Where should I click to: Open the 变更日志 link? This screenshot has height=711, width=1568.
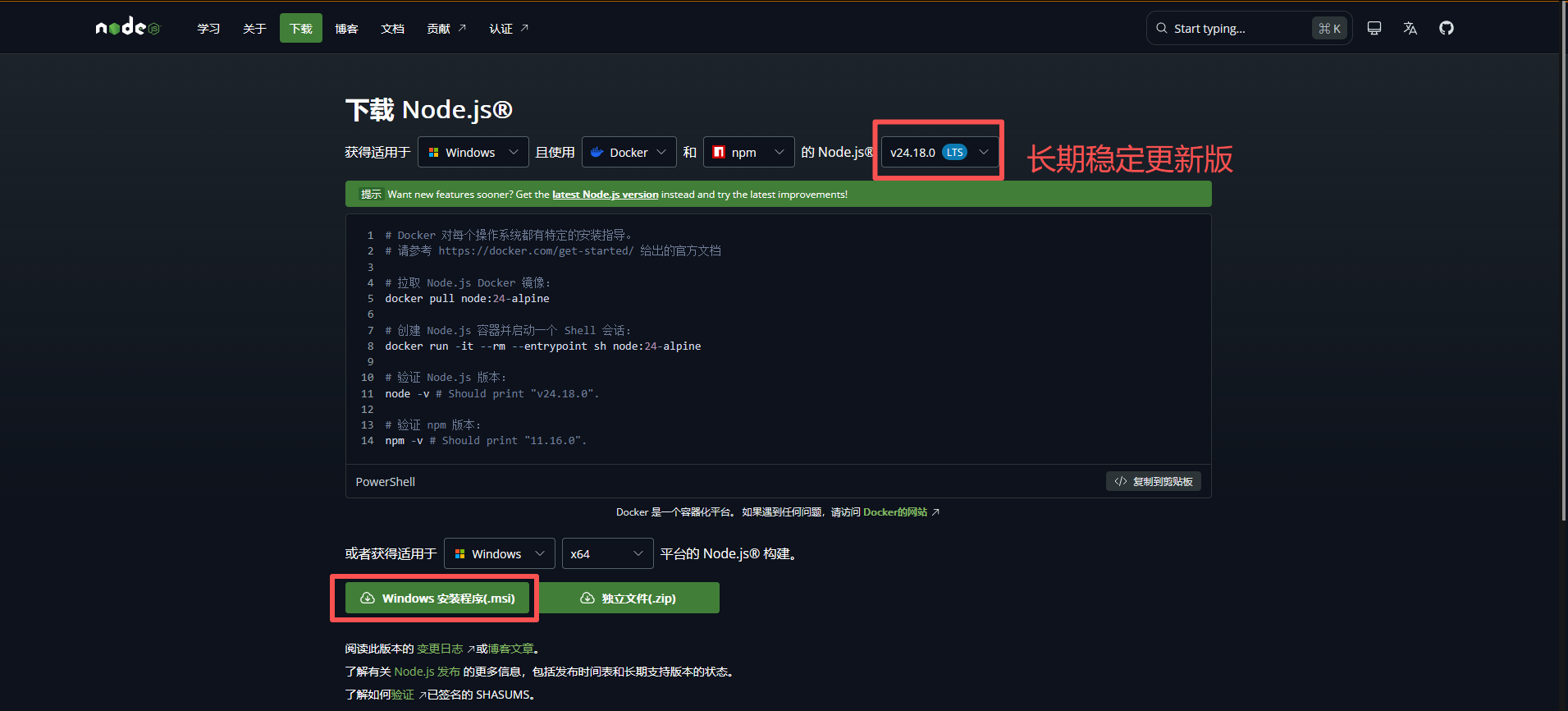tap(440, 649)
